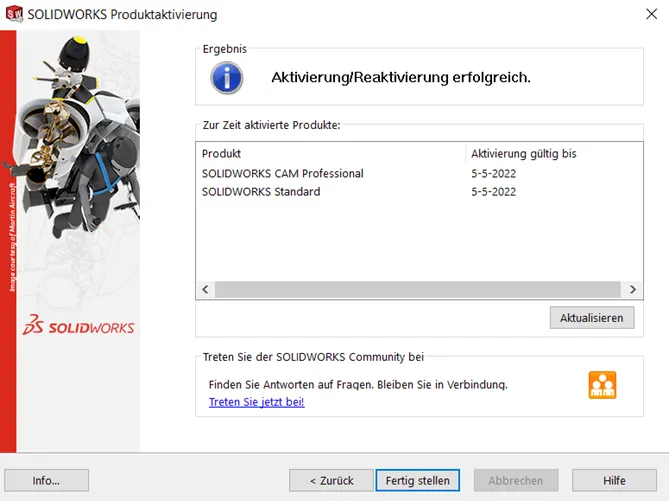Go back with the Zurück button
Image resolution: width=669 pixels, height=501 pixels.
tap(332, 481)
